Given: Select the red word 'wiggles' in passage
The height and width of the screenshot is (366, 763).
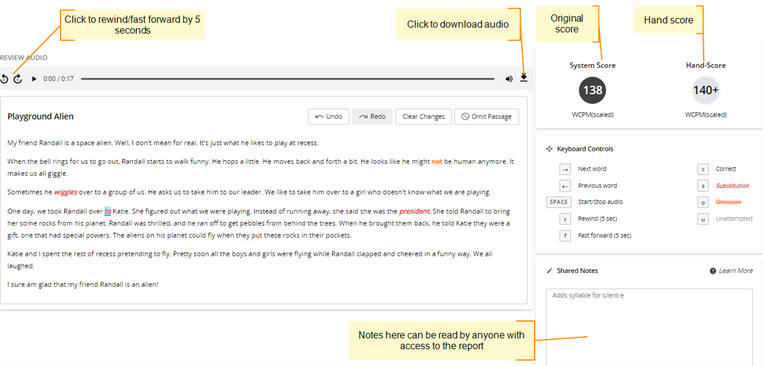Looking at the screenshot, I should pyautogui.click(x=66, y=192).
